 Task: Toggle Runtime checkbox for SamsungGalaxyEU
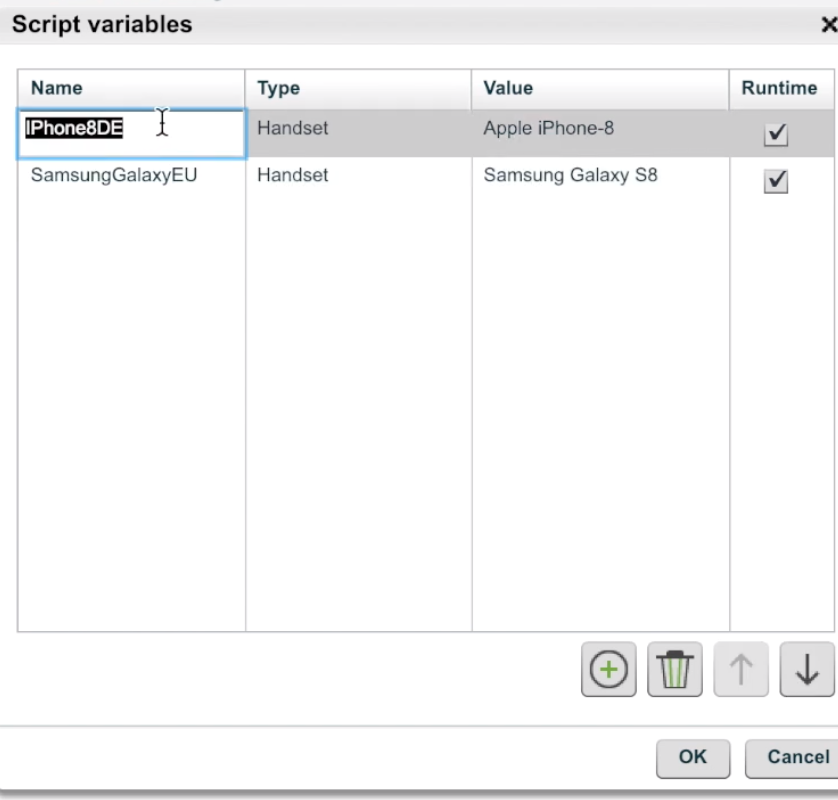pos(775,181)
